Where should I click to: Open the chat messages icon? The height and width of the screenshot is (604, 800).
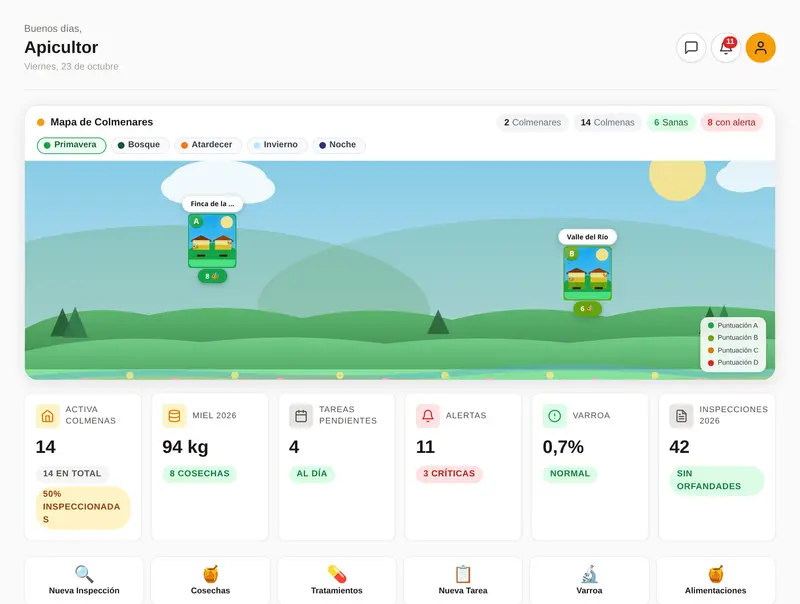tap(691, 47)
